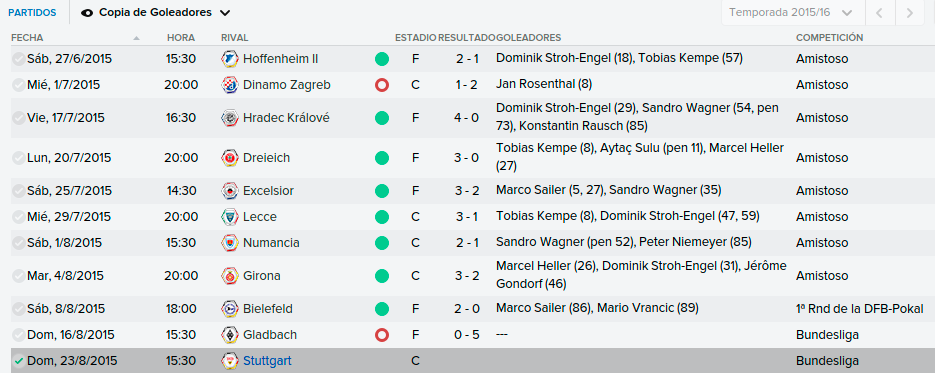Sort by the COMPETICIÓN column header
935x373 pixels.
(829, 38)
